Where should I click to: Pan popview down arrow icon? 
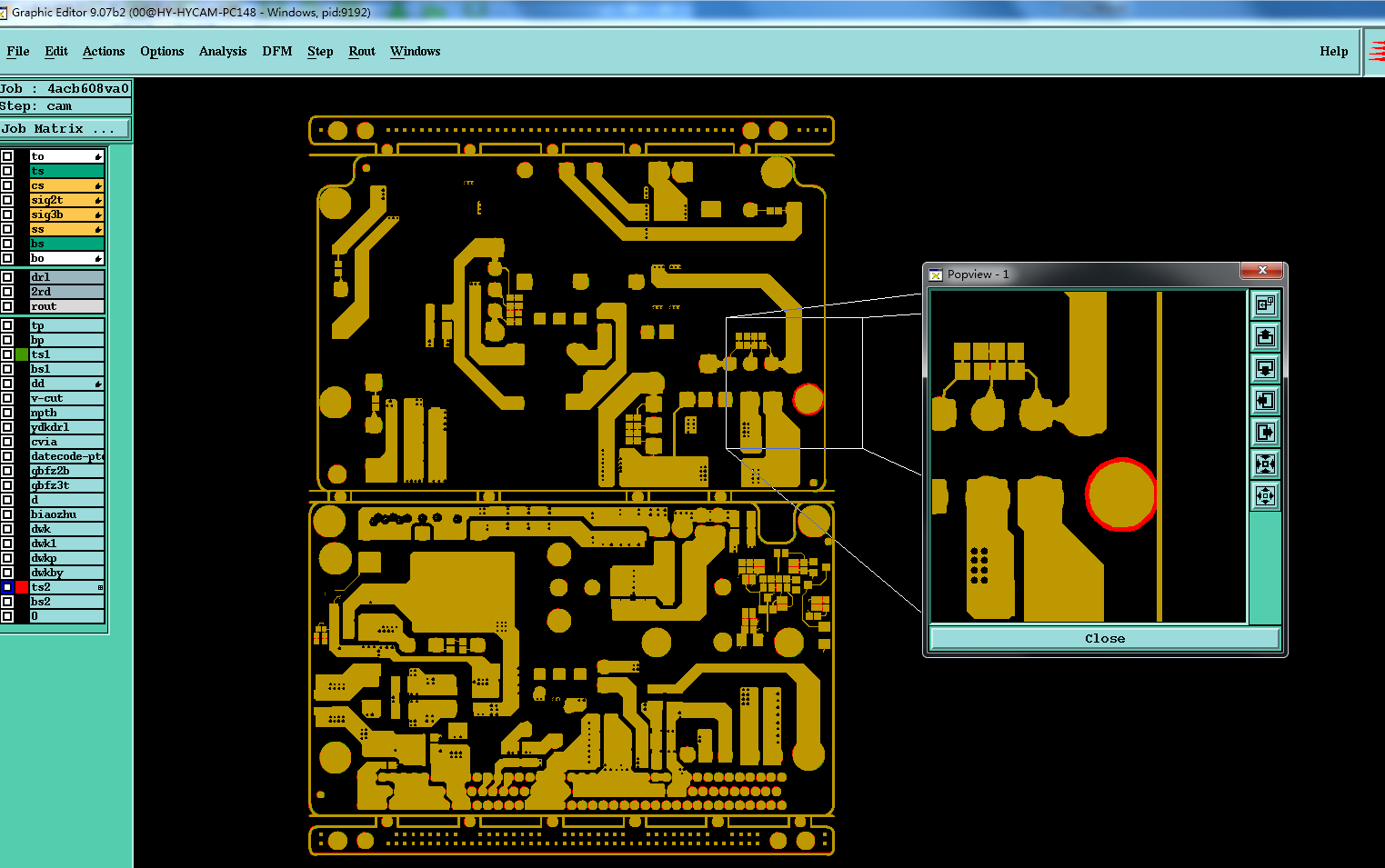coord(1265,369)
